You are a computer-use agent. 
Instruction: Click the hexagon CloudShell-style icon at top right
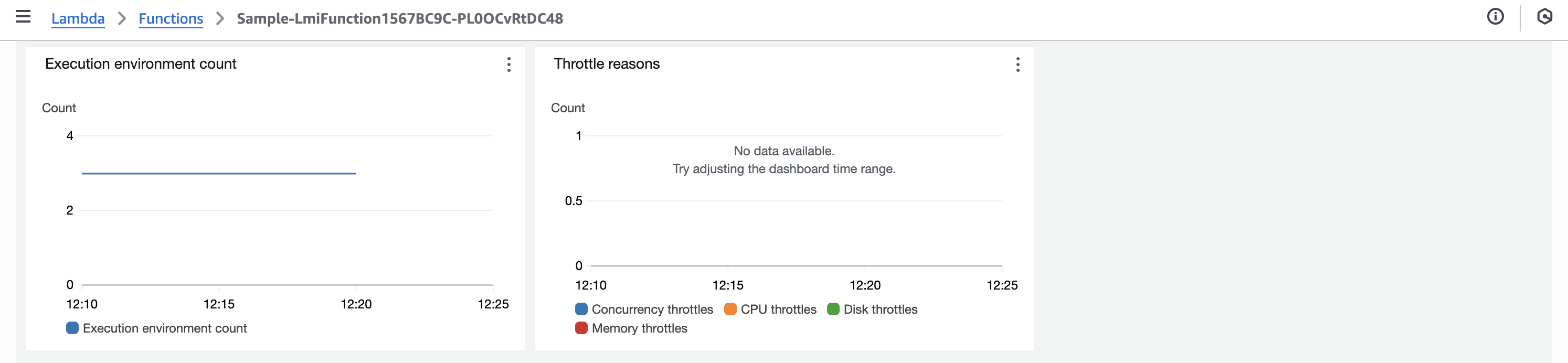pyautogui.click(x=1544, y=17)
